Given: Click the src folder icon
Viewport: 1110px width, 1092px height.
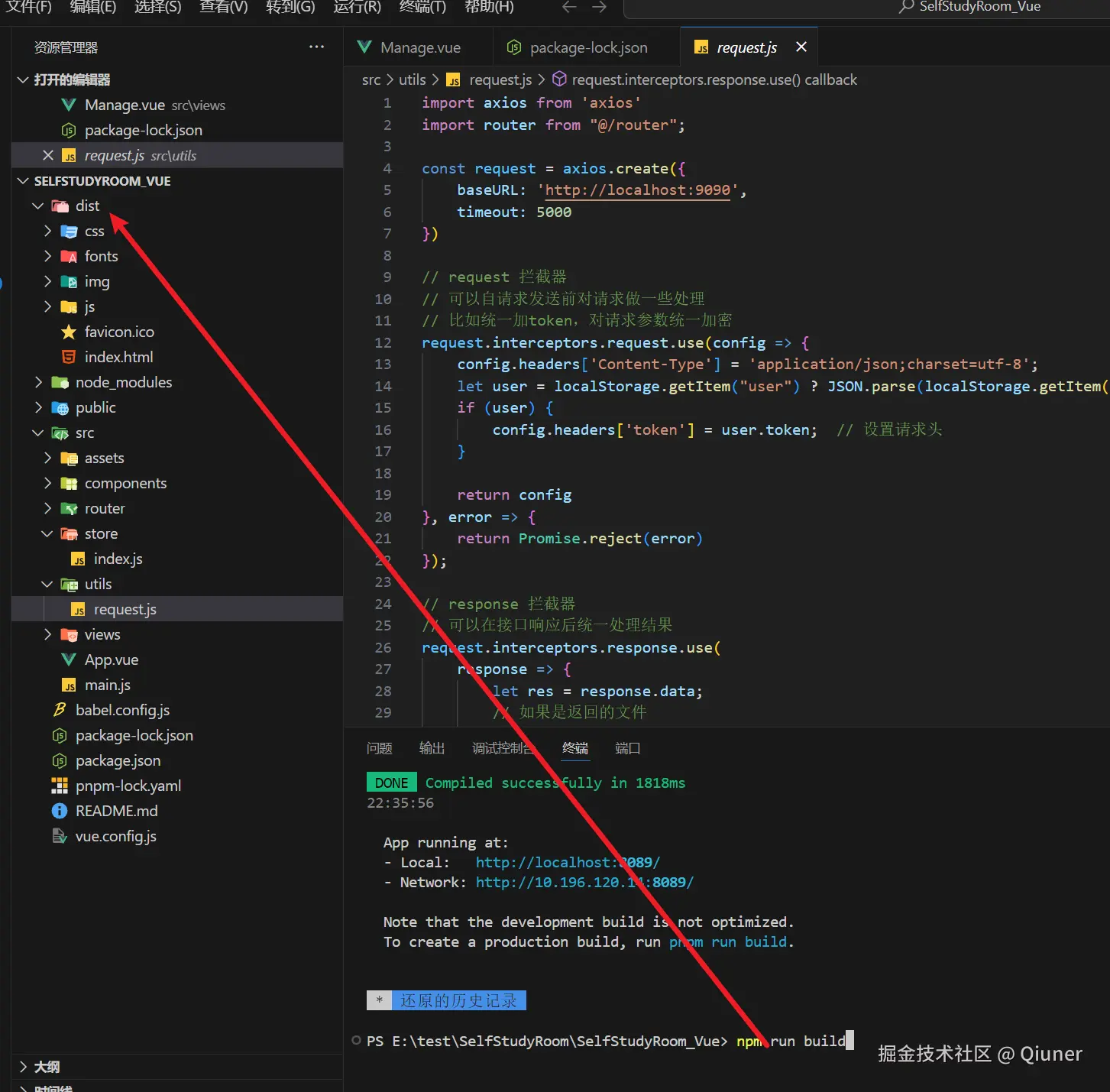Looking at the screenshot, I should click(60, 433).
